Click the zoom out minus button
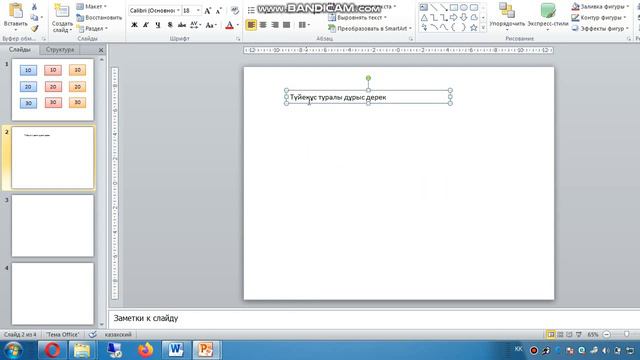 click(607, 335)
